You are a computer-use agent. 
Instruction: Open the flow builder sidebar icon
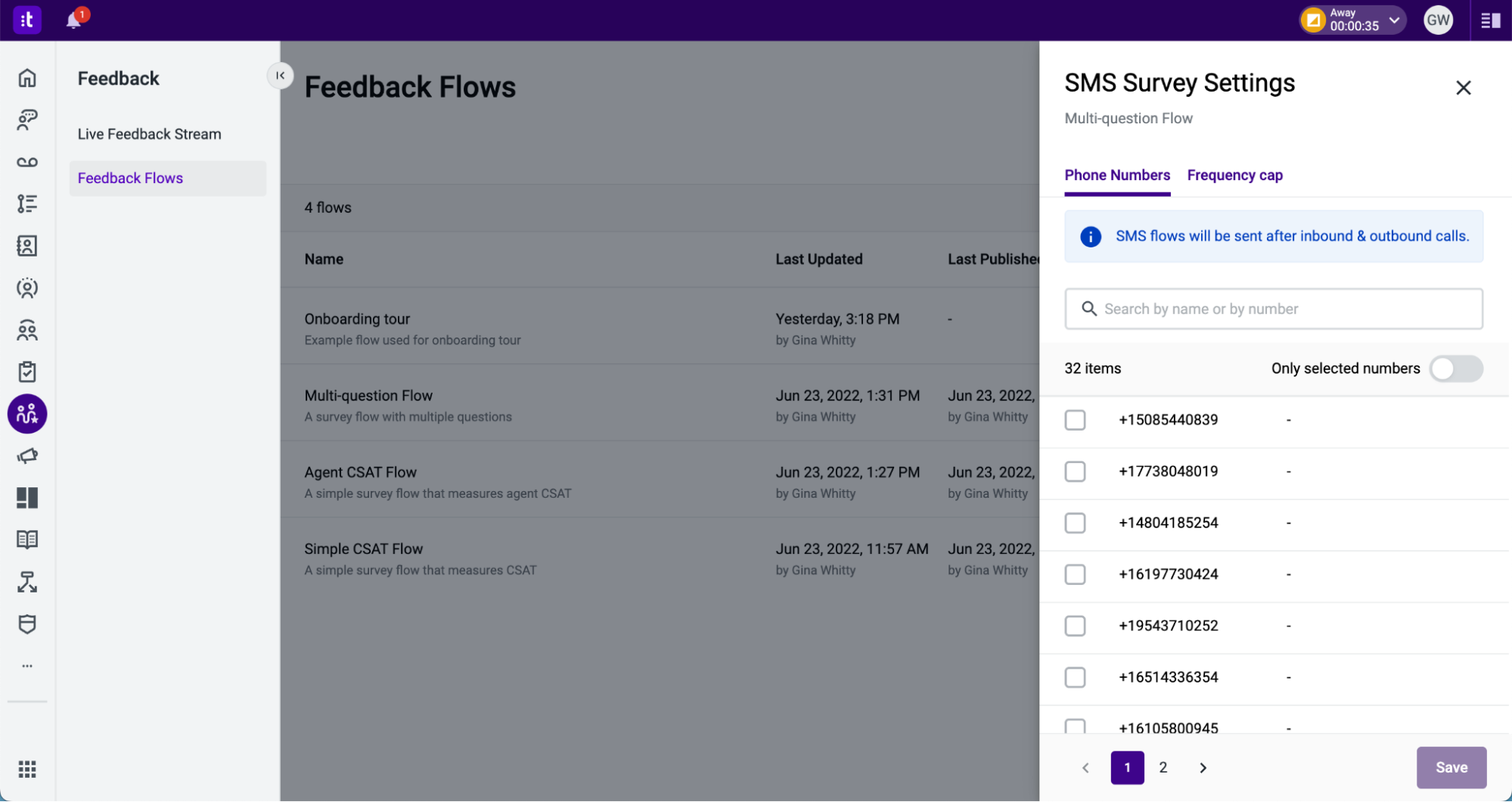coord(27,582)
